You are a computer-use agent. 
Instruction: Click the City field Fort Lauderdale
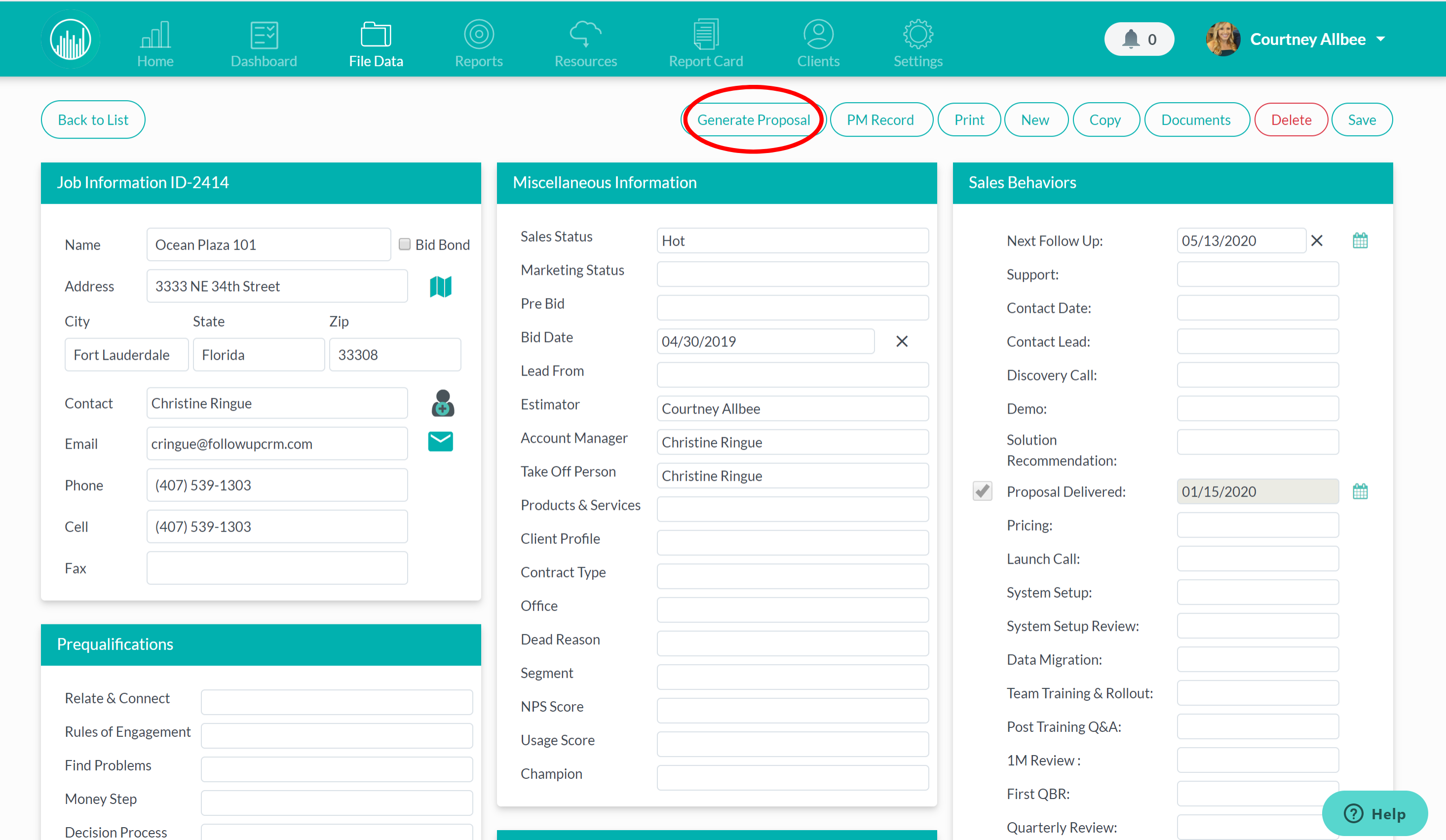[126, 354]
